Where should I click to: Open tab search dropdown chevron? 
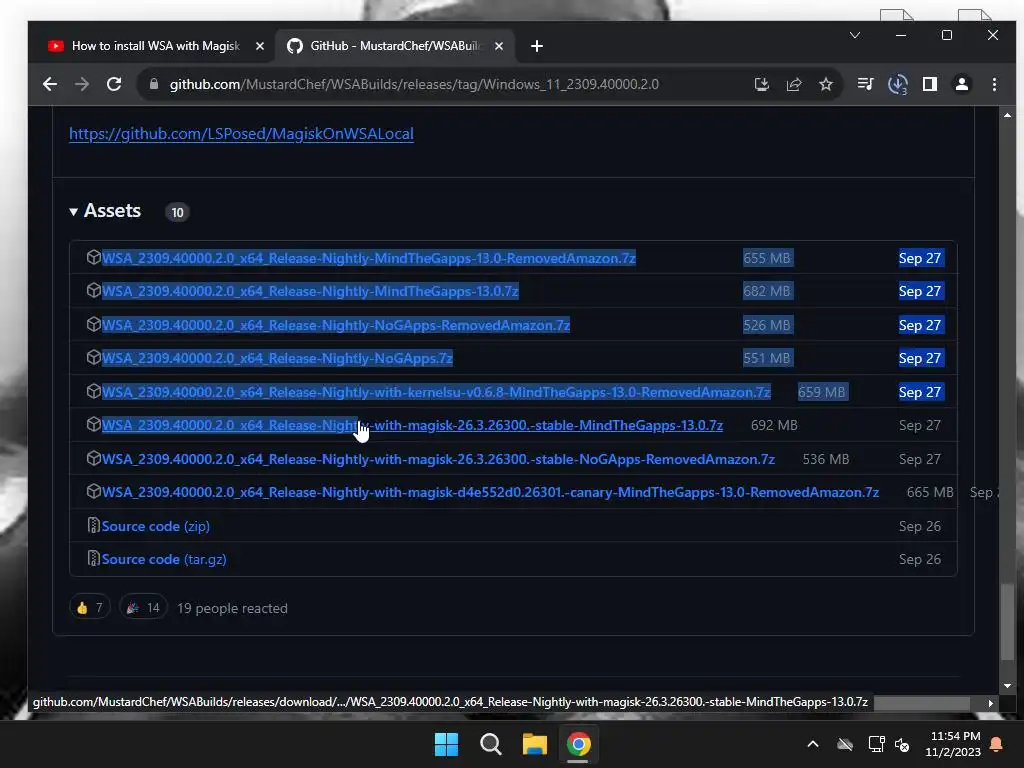tap(855, 35)
